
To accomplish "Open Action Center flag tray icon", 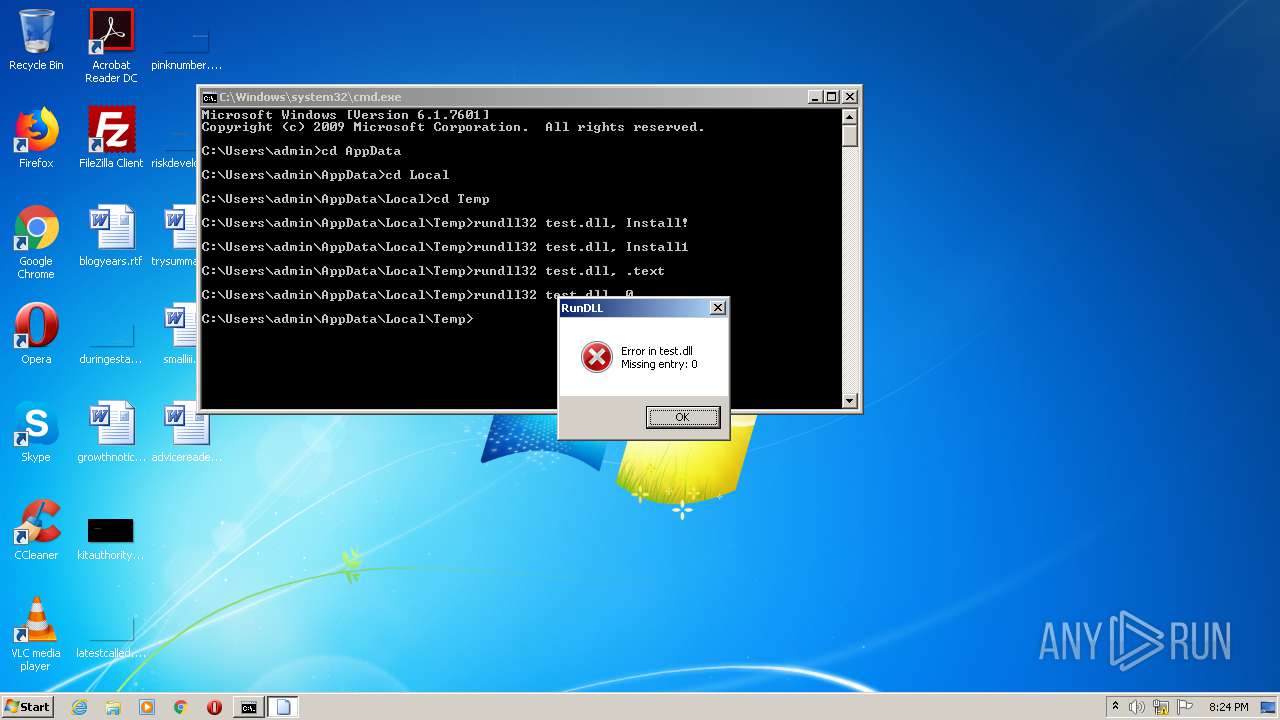I will pyautogui.click(x=1185, y=707).
